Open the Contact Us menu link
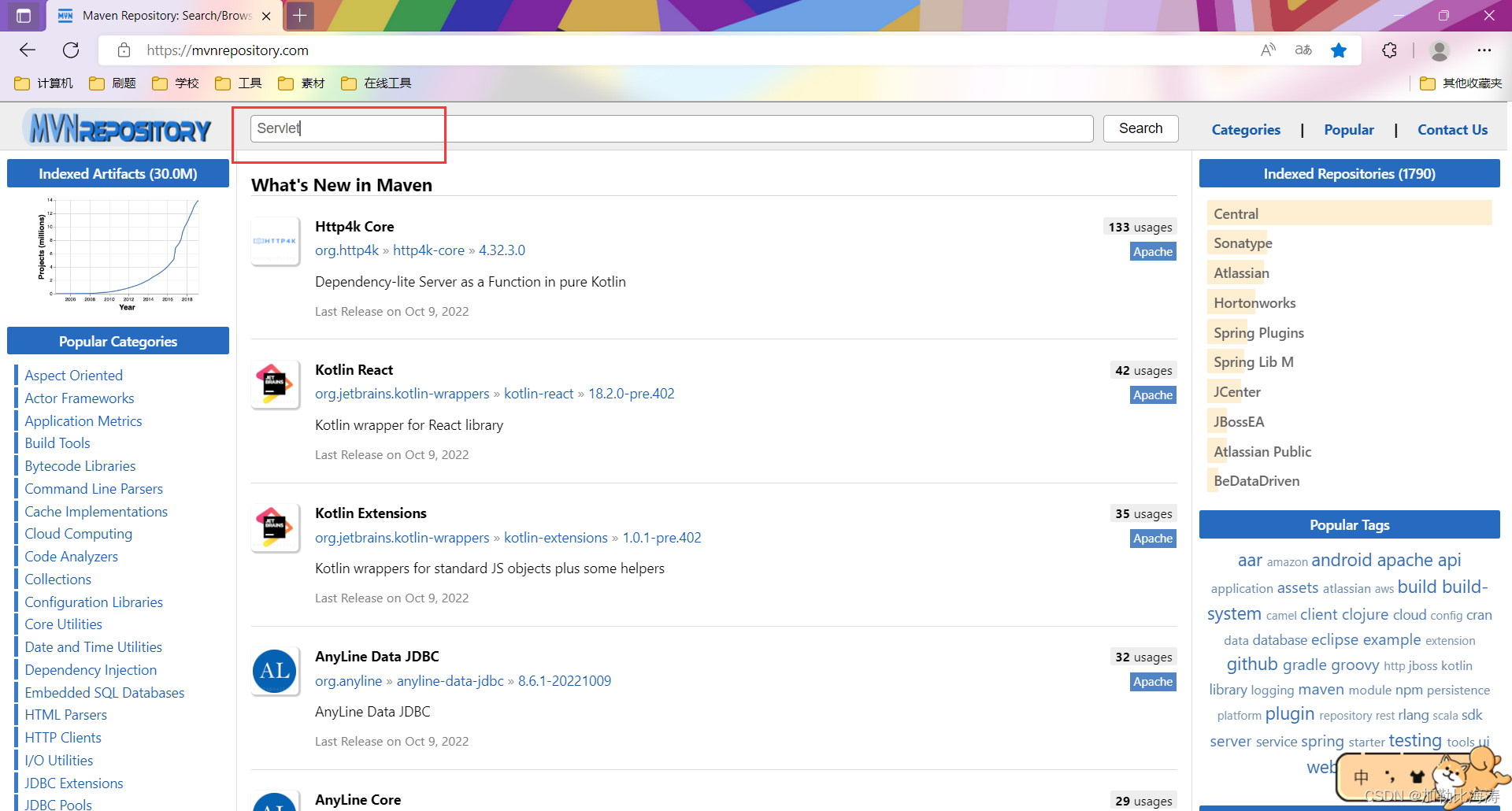This screenshot has height=811, width=1512. click(1452, 130)
